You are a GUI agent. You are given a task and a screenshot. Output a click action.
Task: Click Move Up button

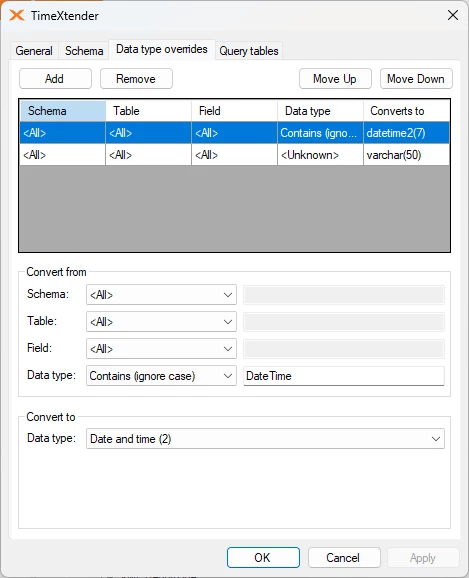335,79
